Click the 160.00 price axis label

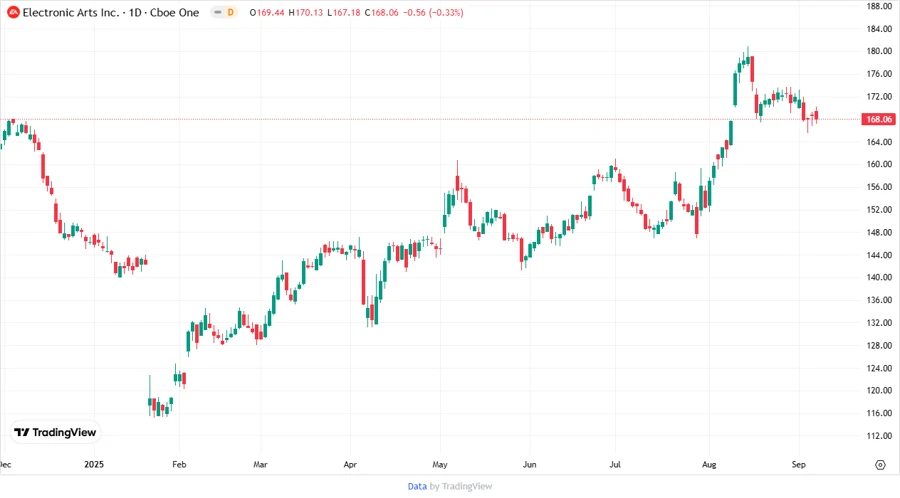(x=879, y=164)
